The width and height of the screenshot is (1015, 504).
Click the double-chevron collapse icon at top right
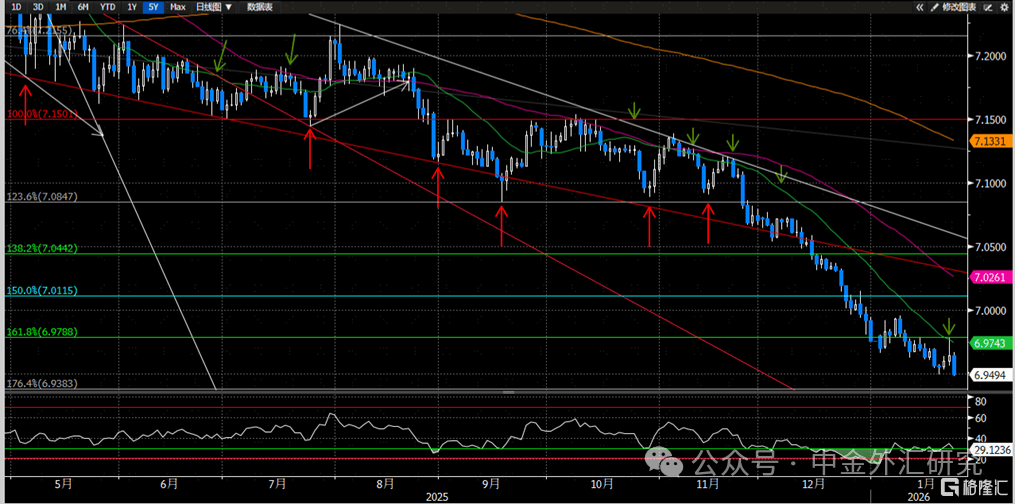[x=919, y=7]
